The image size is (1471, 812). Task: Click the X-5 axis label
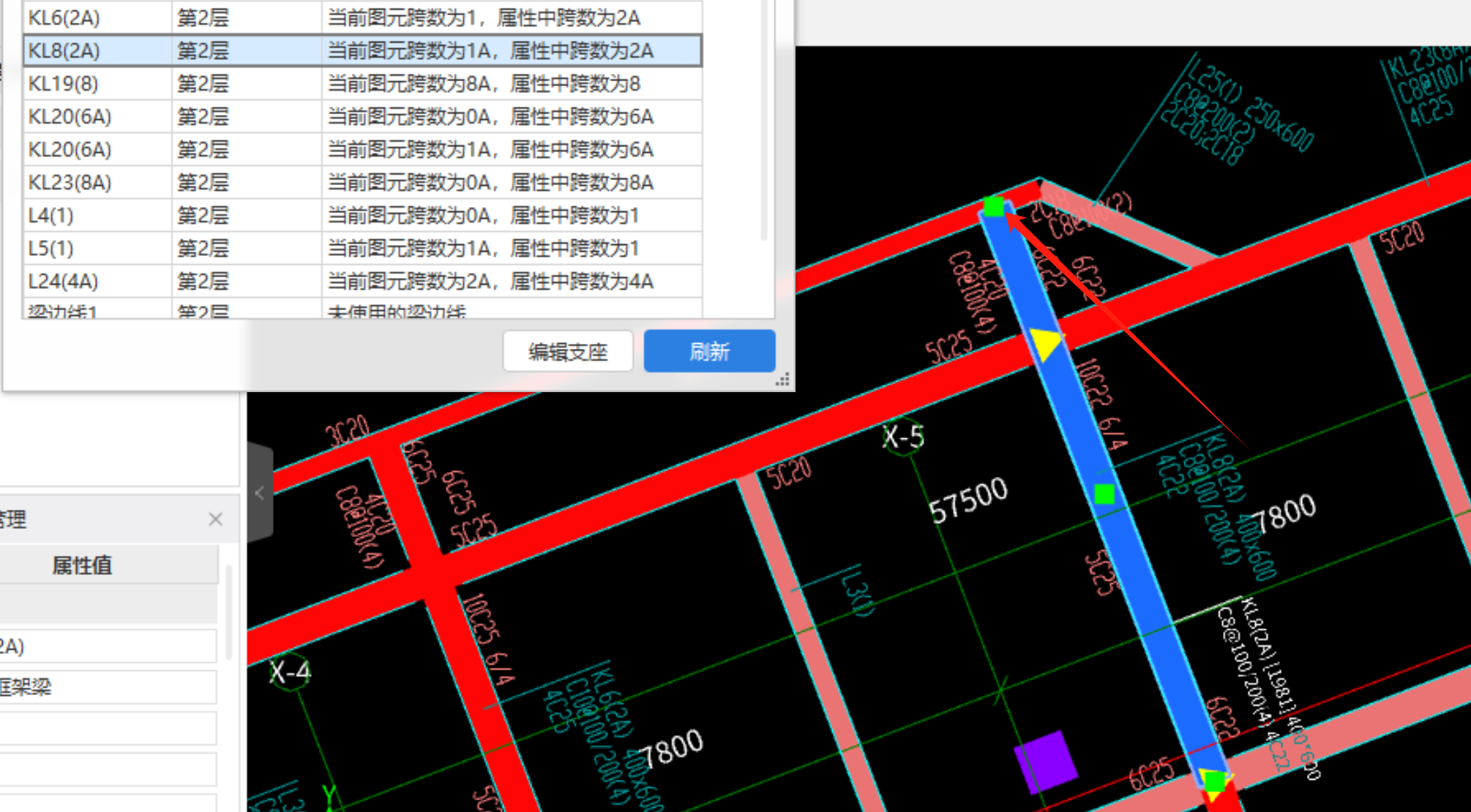[903, 437]
